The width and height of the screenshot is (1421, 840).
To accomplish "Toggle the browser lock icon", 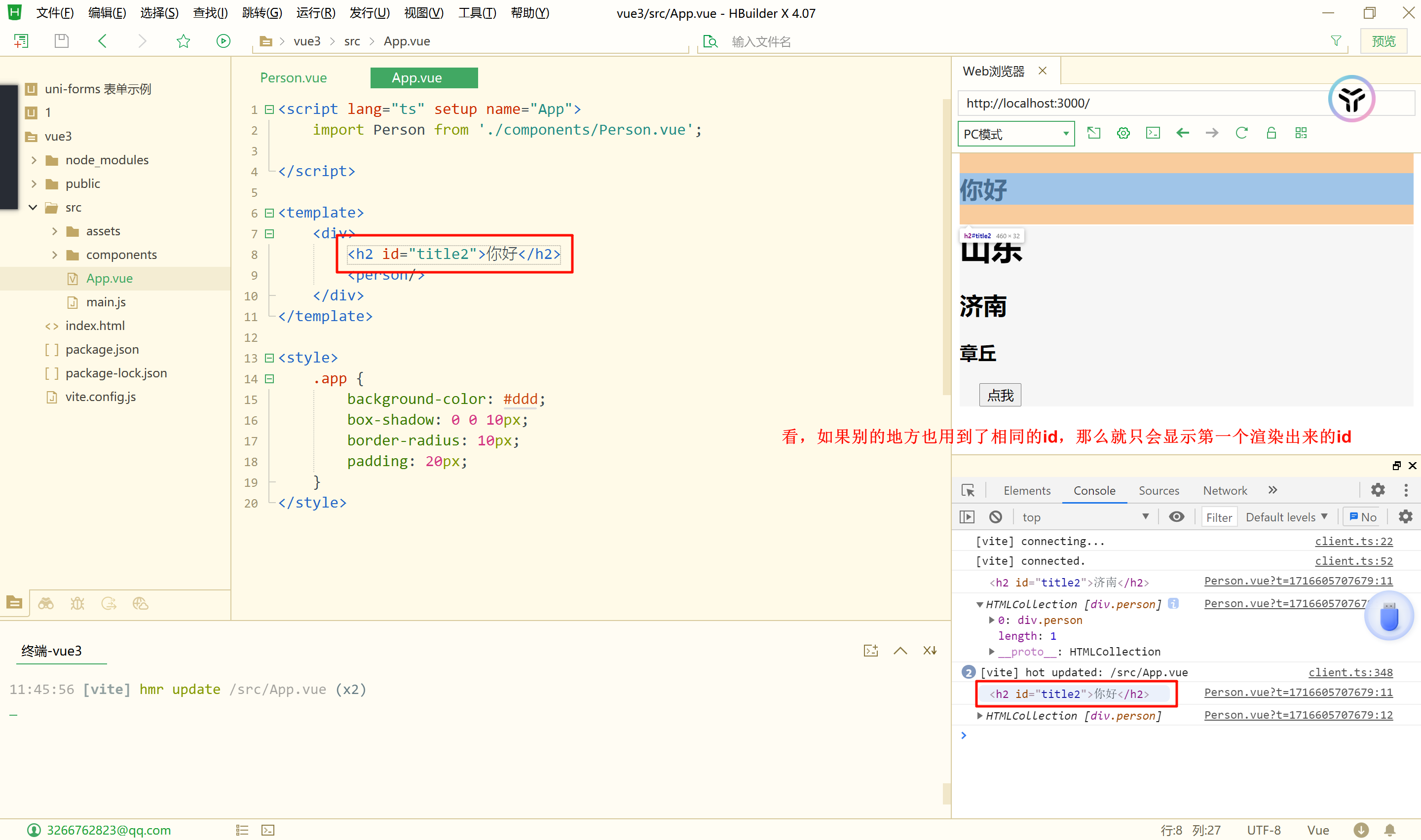I will [1271, 133].
